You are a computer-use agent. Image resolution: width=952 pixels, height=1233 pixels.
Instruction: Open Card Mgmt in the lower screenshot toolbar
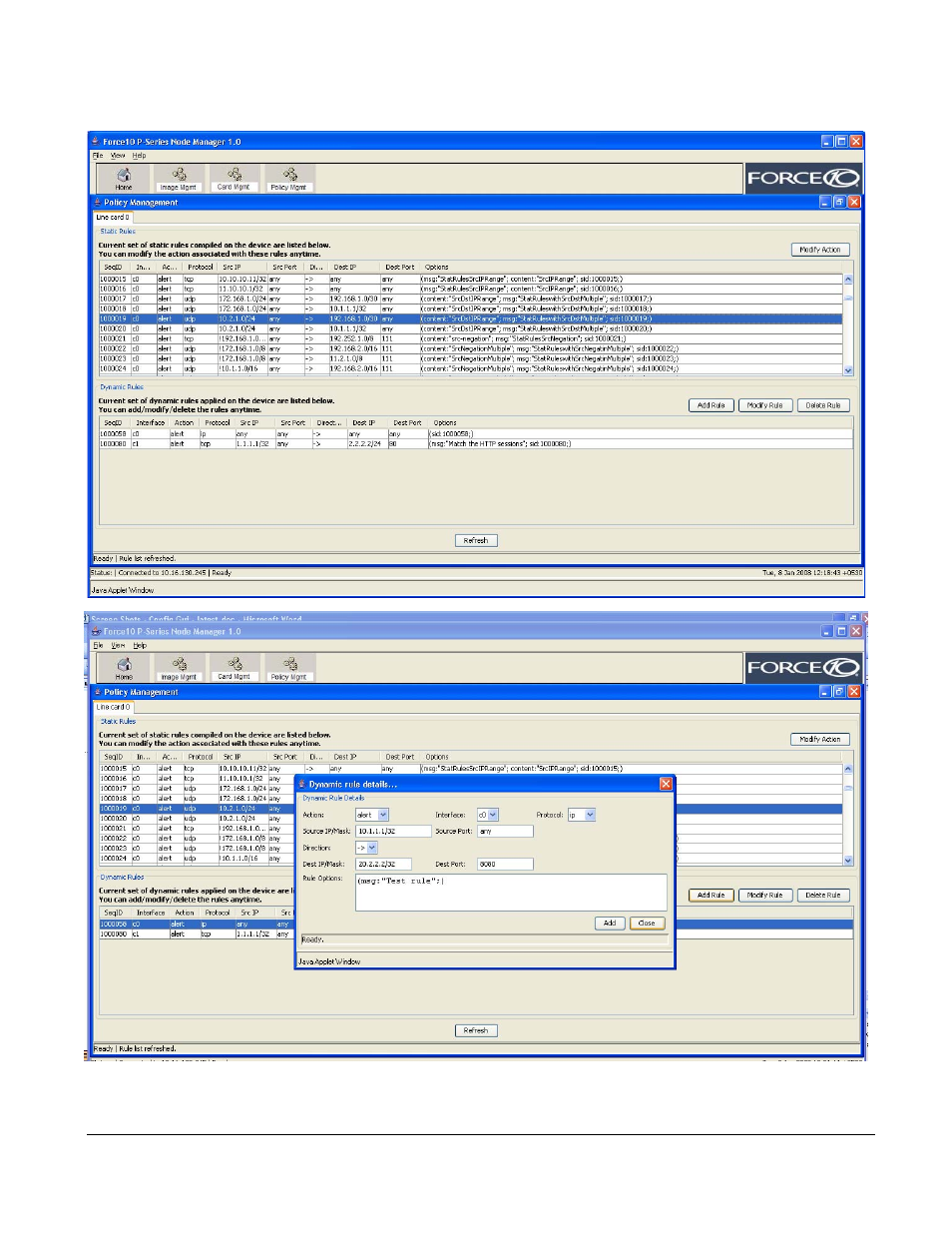pyautogui.click(x=234, y=669)
